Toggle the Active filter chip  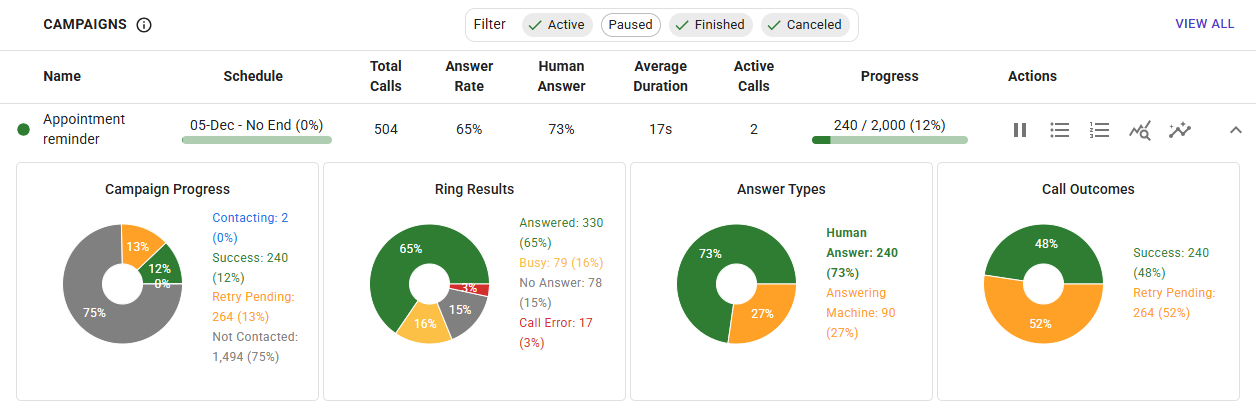tap(557, 25)
